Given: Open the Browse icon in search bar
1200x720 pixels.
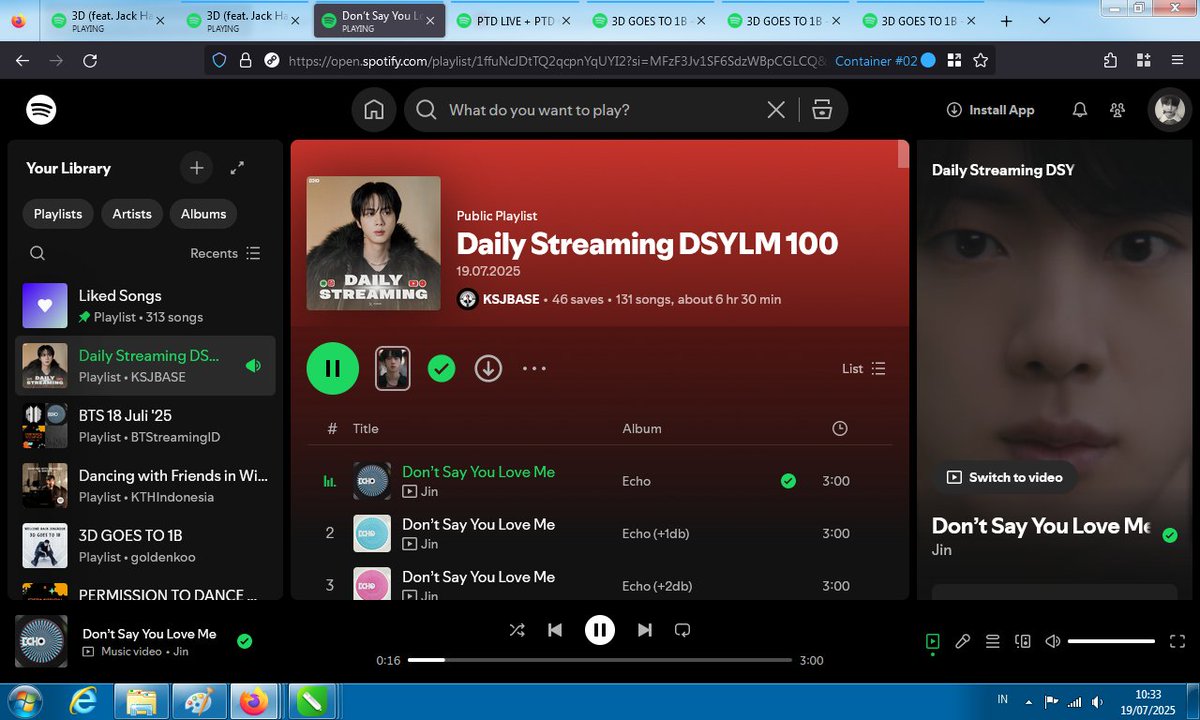Looking at the screenshot, I should (822, 110).
